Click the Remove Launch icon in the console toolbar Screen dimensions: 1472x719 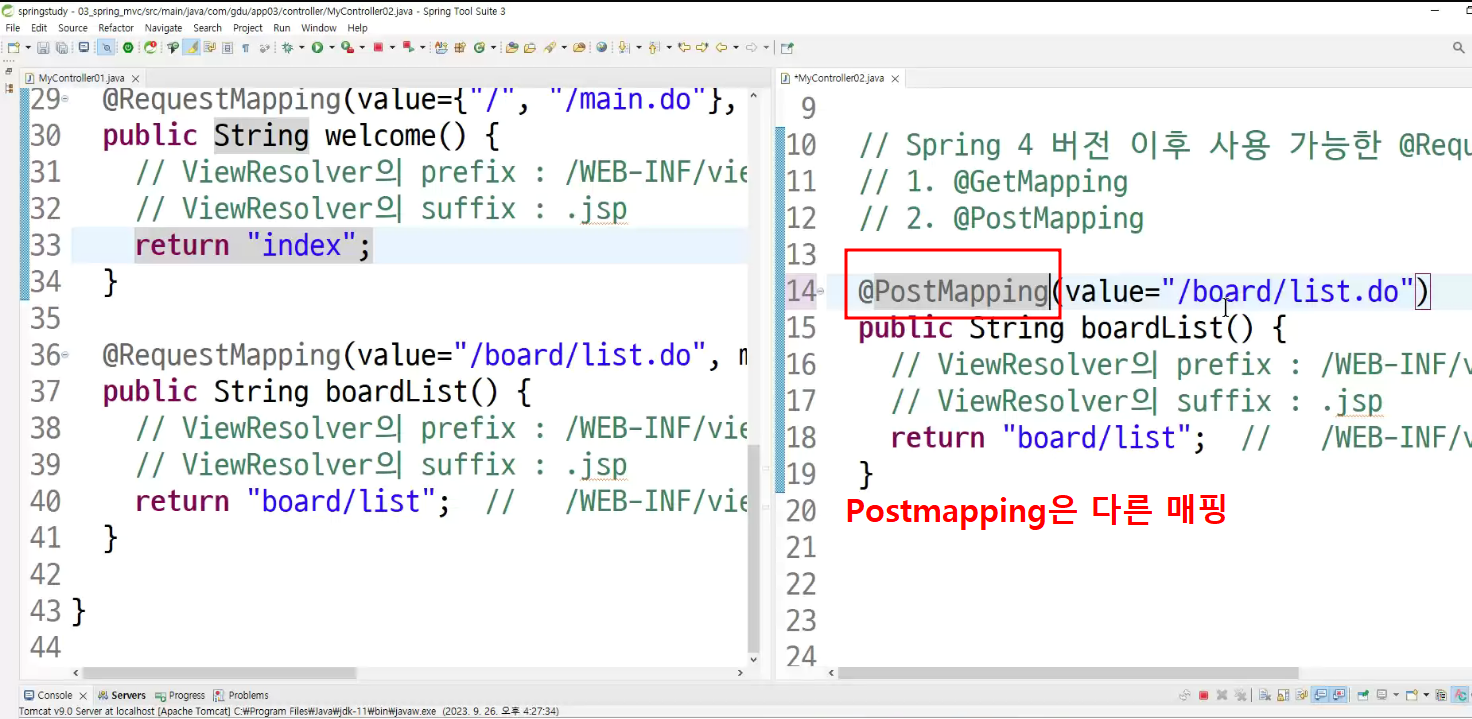(1222, 695)
